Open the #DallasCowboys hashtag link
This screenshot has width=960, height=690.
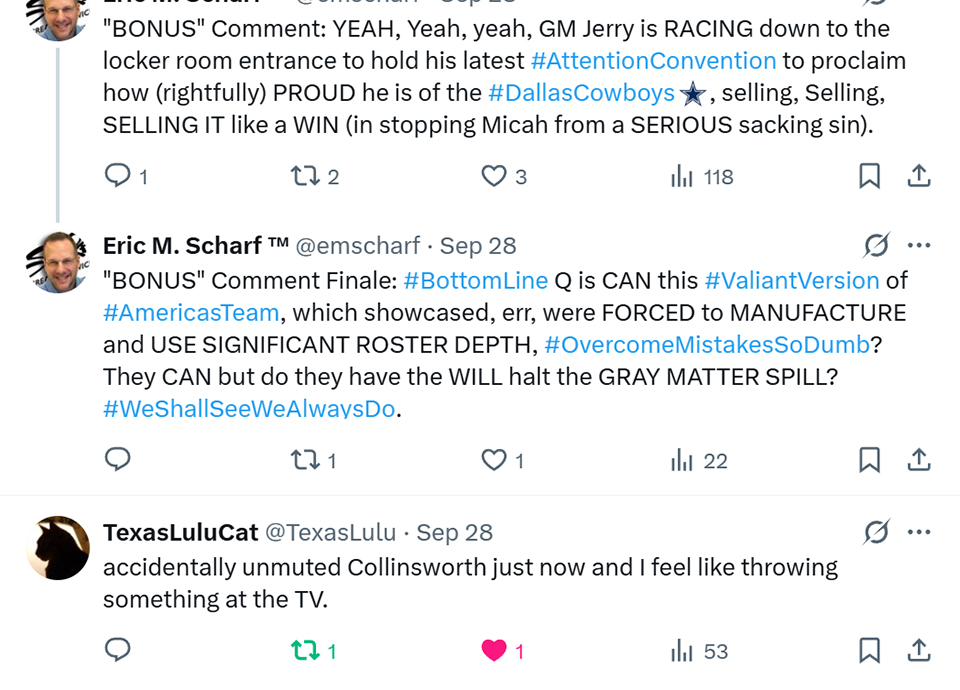[x=581, y=93]
